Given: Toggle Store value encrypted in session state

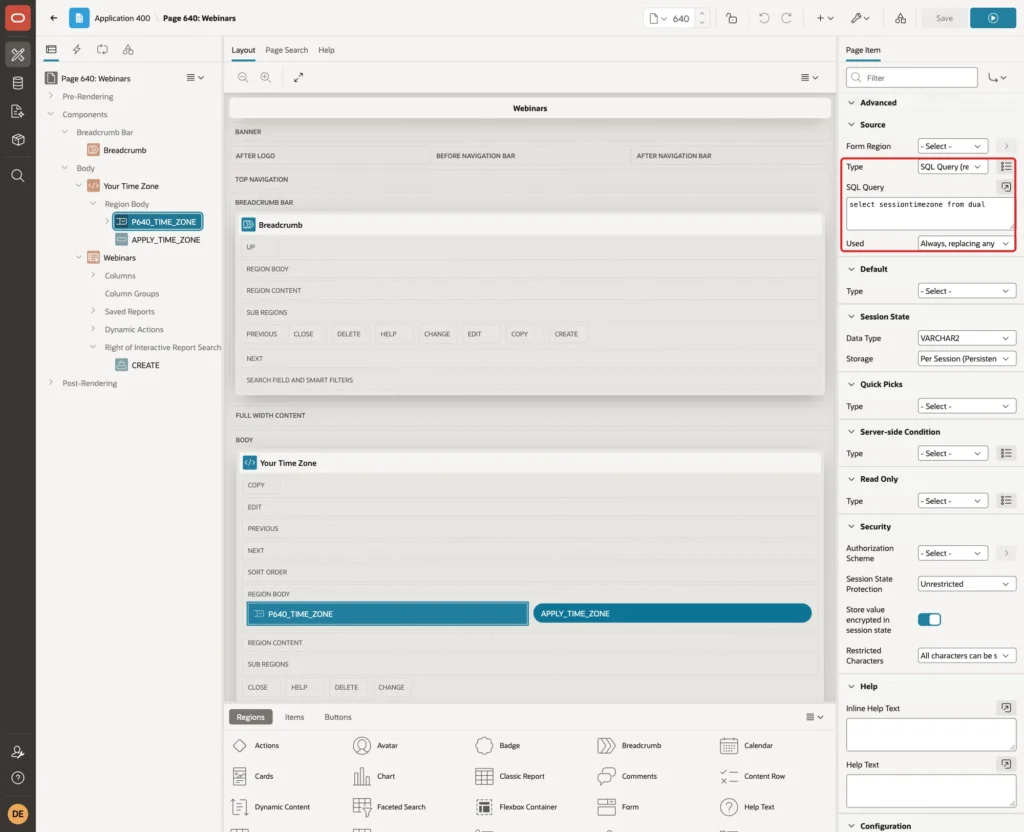Looking at the screenshot, I should (x=929, y=619).
